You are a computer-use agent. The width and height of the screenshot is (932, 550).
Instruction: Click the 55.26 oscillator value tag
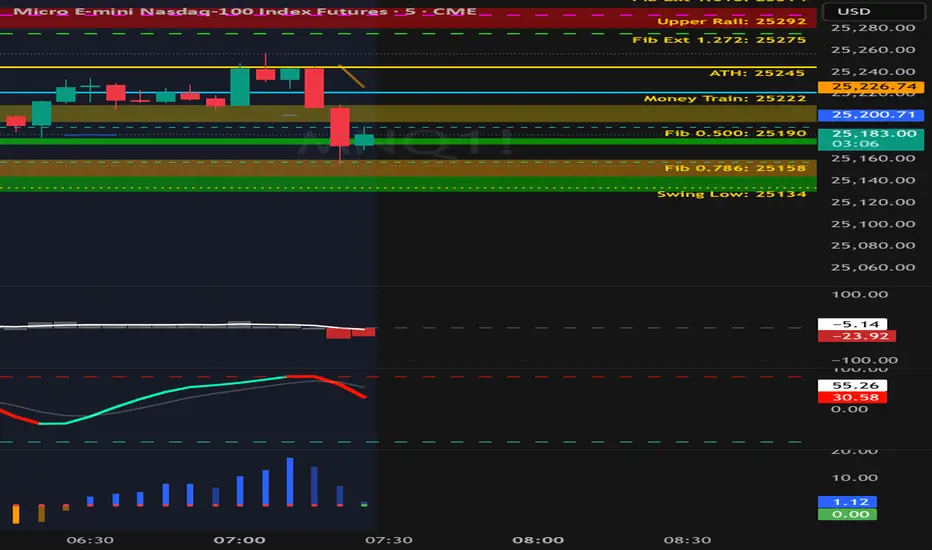coord(852,385)
